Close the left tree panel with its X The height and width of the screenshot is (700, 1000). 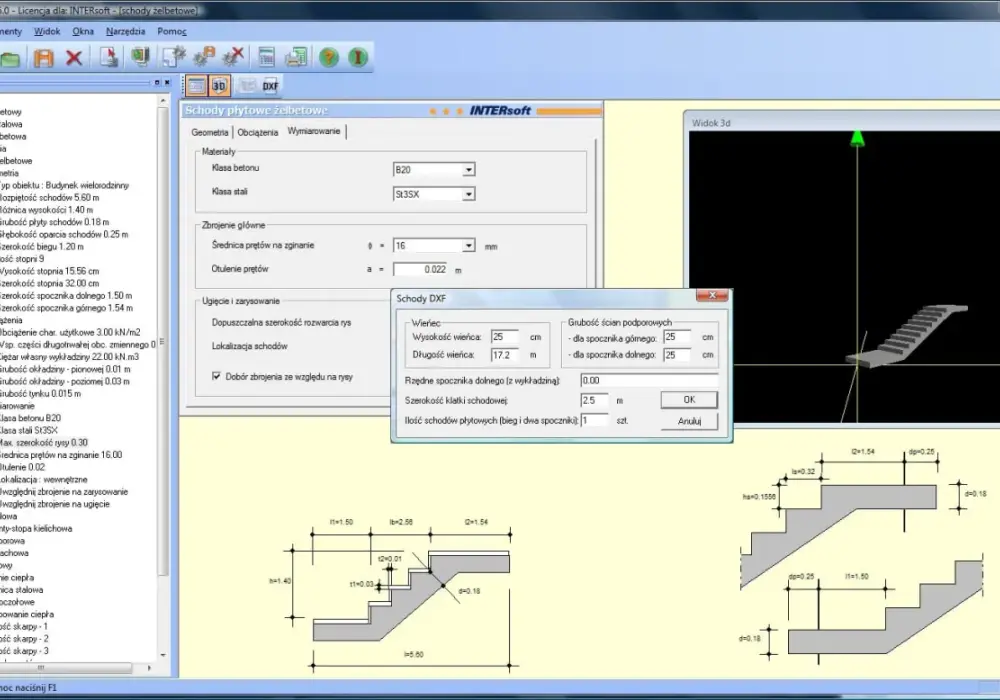click(x=167, y=82)
